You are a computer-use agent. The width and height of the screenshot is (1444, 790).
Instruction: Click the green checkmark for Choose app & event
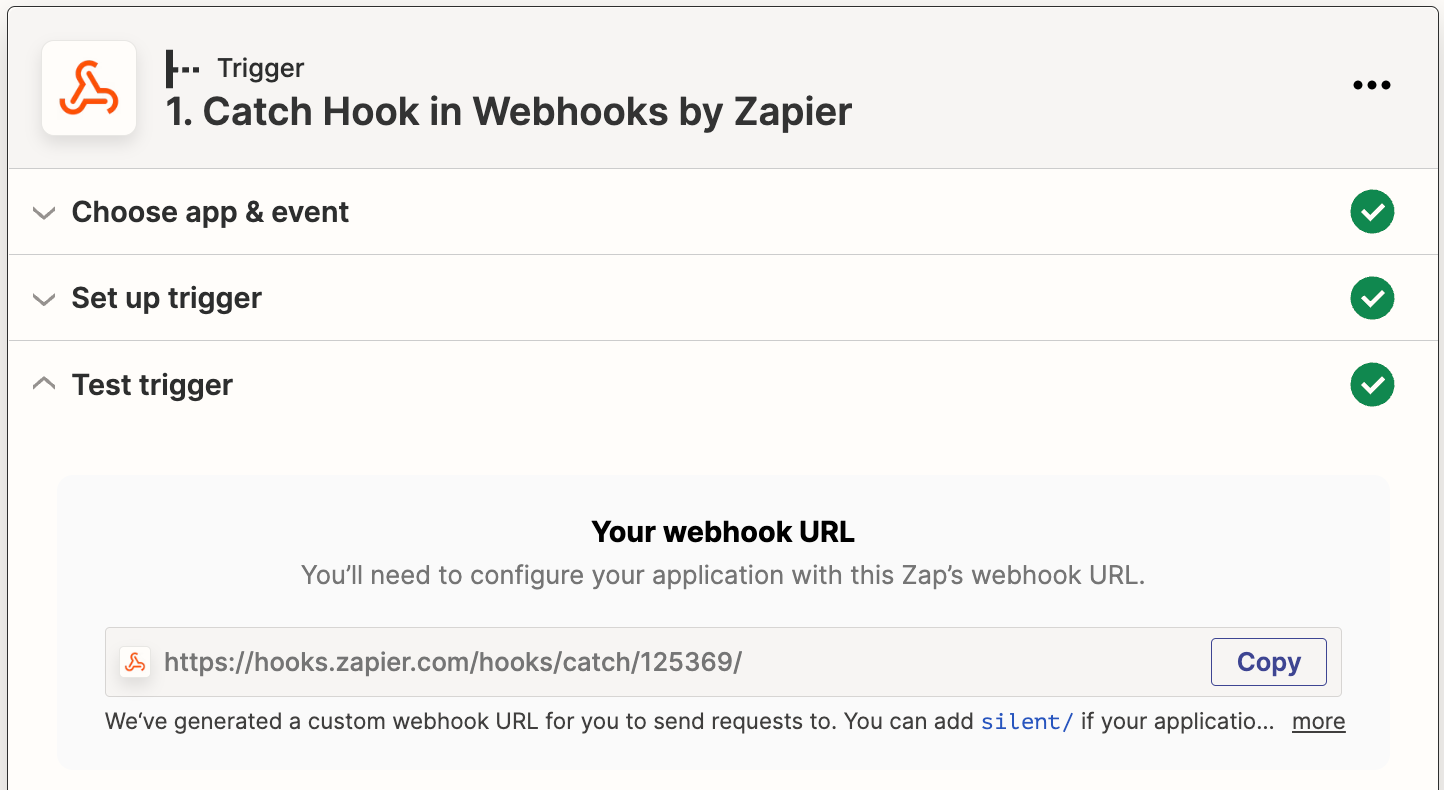(1372, 212)
